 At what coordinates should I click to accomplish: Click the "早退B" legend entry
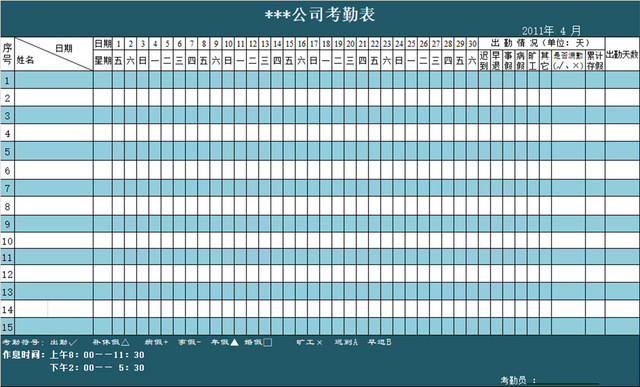click(x=380, y=343)
